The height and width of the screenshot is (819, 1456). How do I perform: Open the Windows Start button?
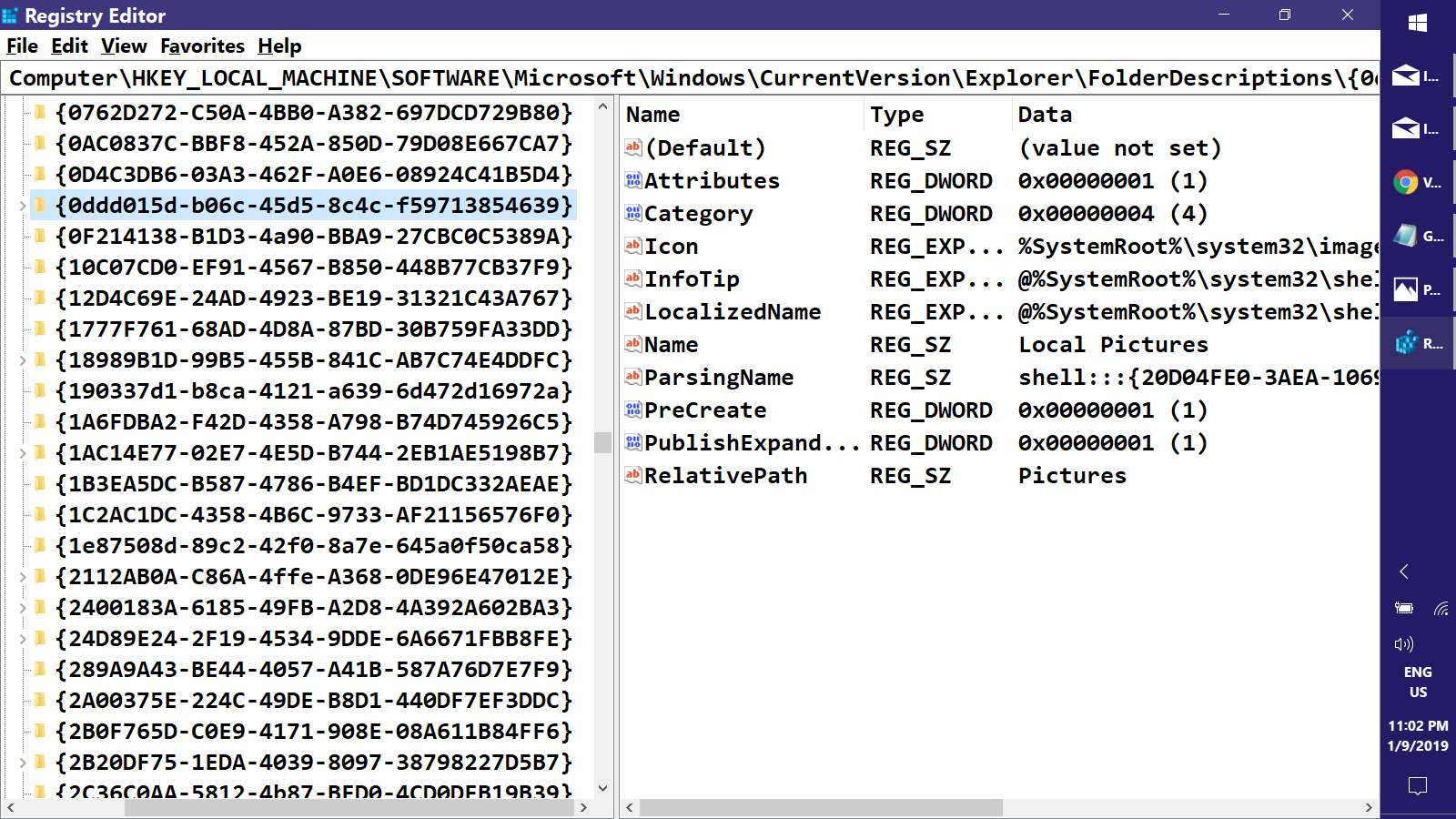1418,23
